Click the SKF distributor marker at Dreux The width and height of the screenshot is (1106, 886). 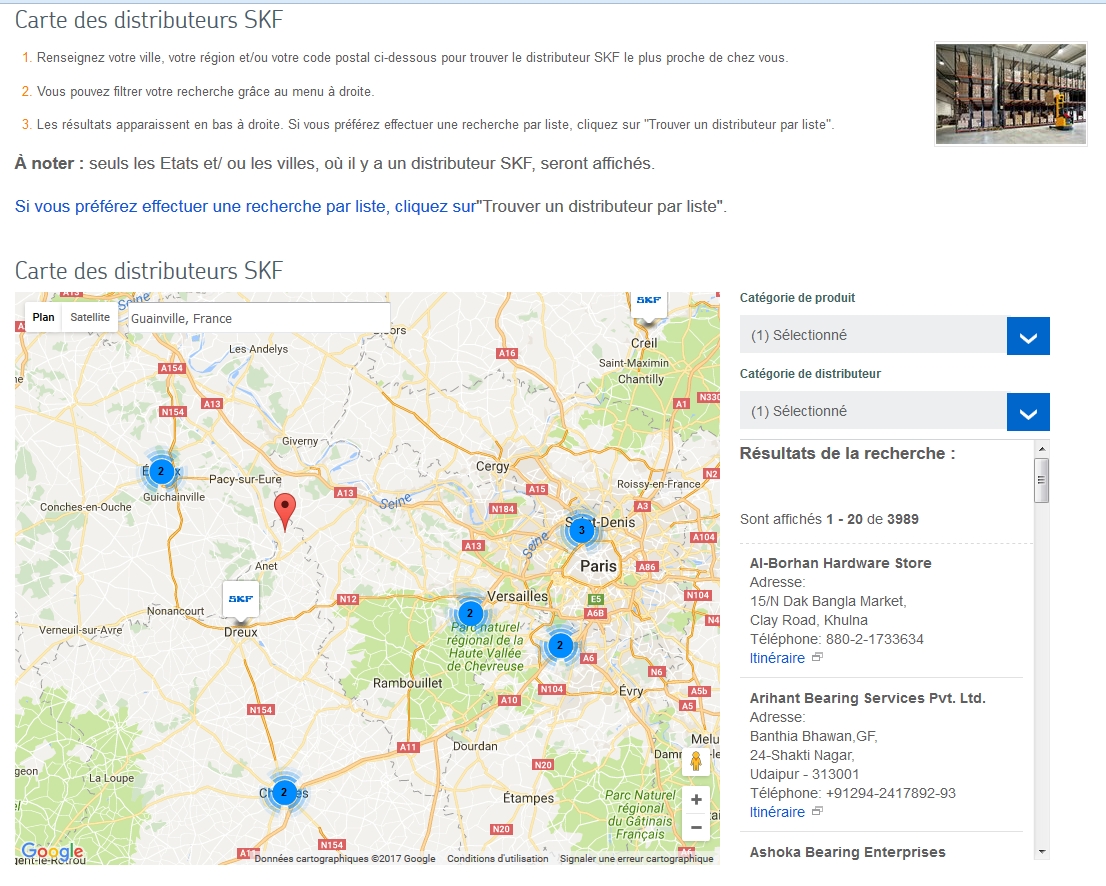coord(240,600)
